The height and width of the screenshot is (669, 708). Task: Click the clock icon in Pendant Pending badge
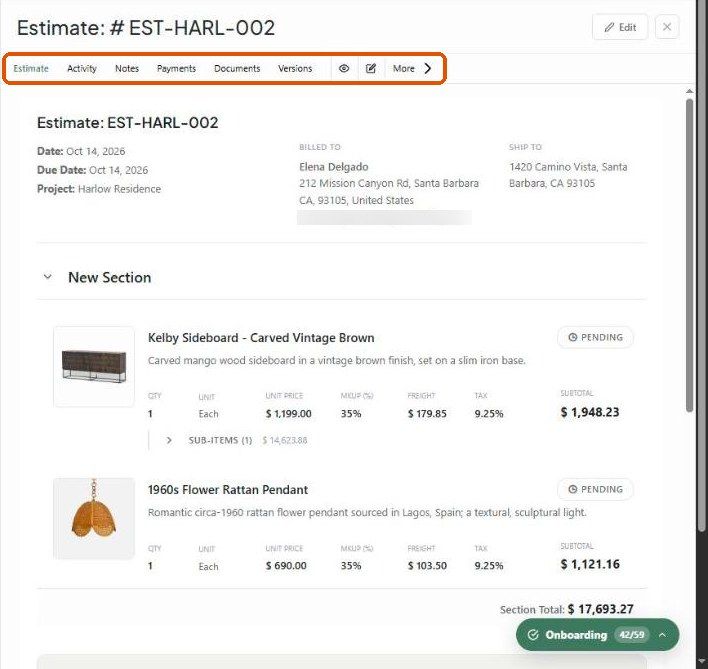[573, 489]
